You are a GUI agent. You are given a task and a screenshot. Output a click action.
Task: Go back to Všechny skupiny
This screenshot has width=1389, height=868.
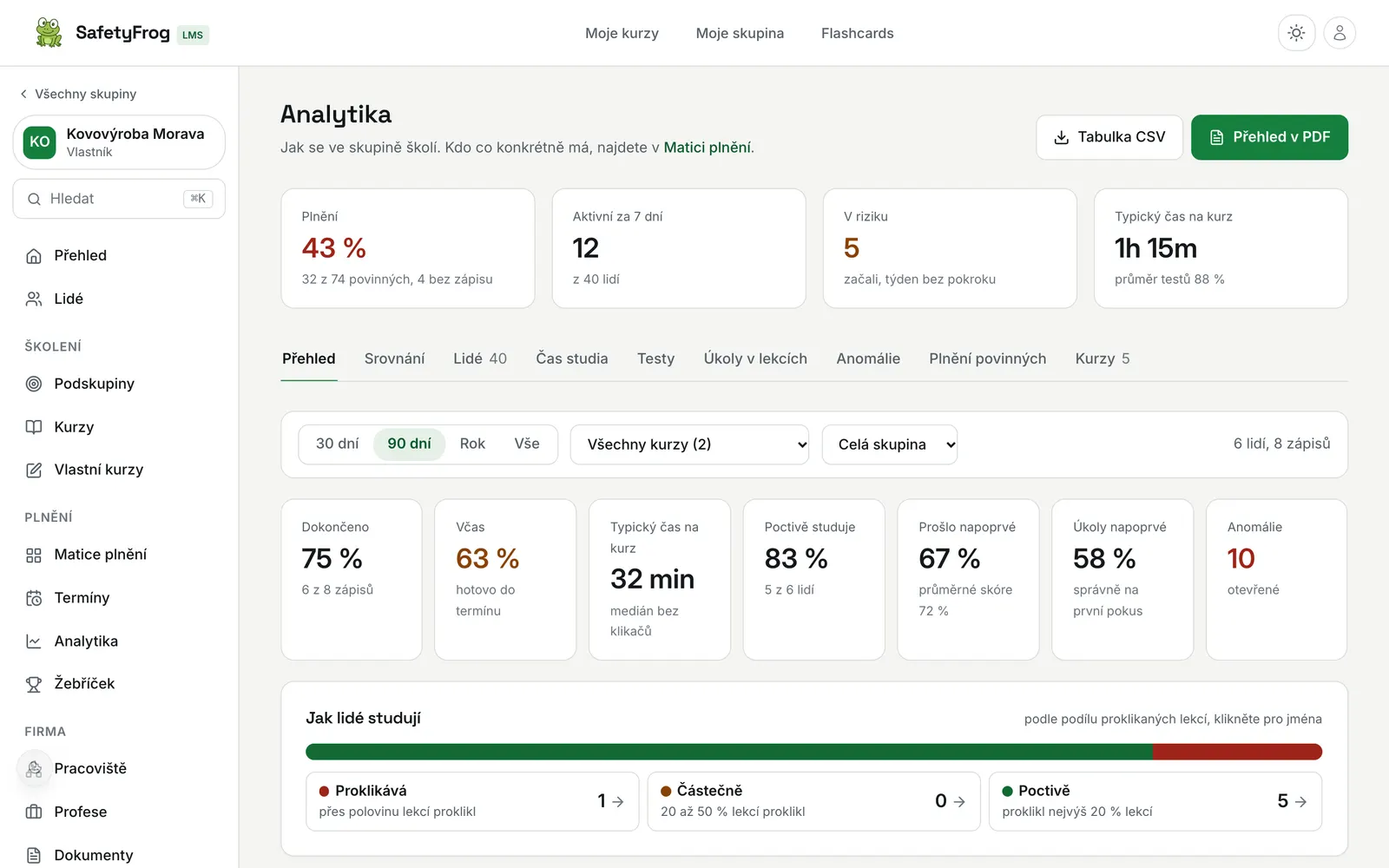click(78, 94)
